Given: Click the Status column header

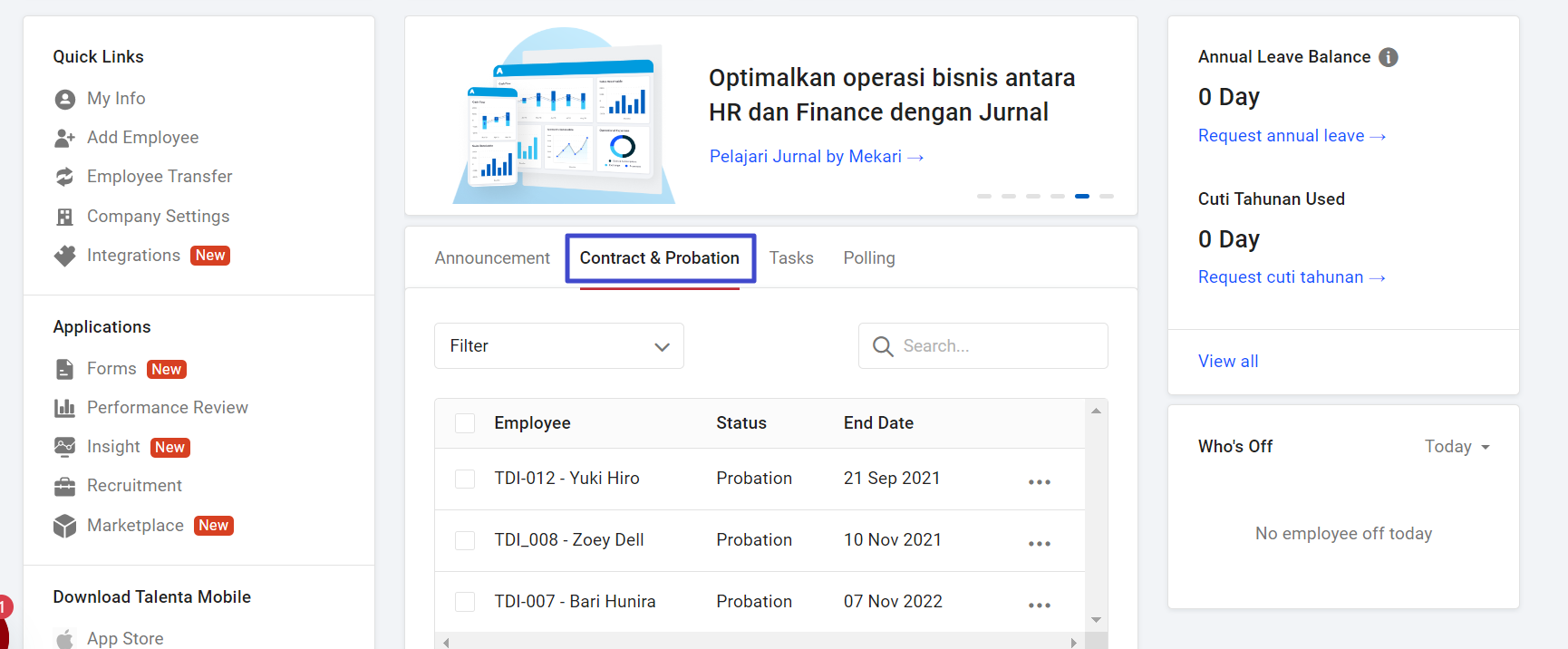Looking at the screenshot, I should [741, 423].
